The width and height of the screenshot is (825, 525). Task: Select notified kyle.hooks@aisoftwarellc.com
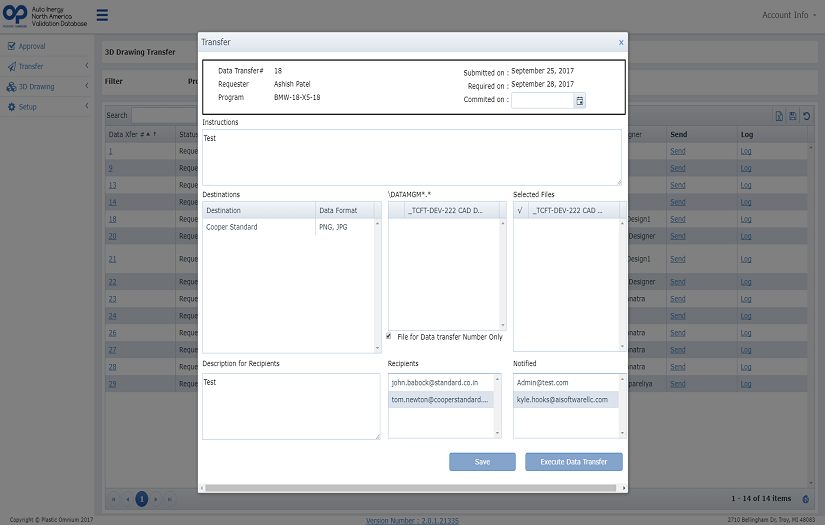click(x=566, y=399)
